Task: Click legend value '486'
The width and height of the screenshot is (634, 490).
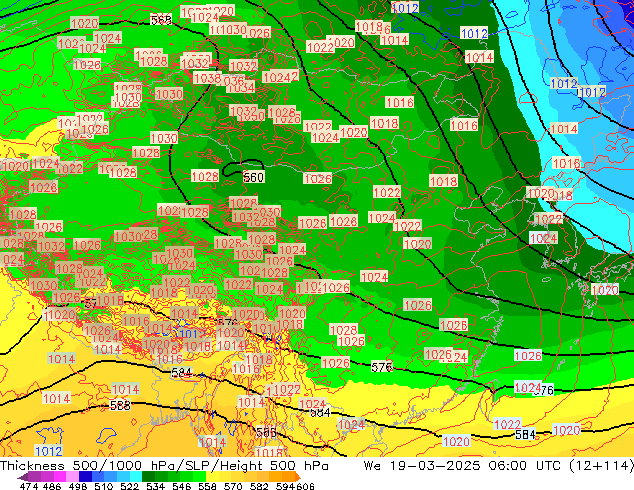Action: pyautogui.click(x=52, y=486)
